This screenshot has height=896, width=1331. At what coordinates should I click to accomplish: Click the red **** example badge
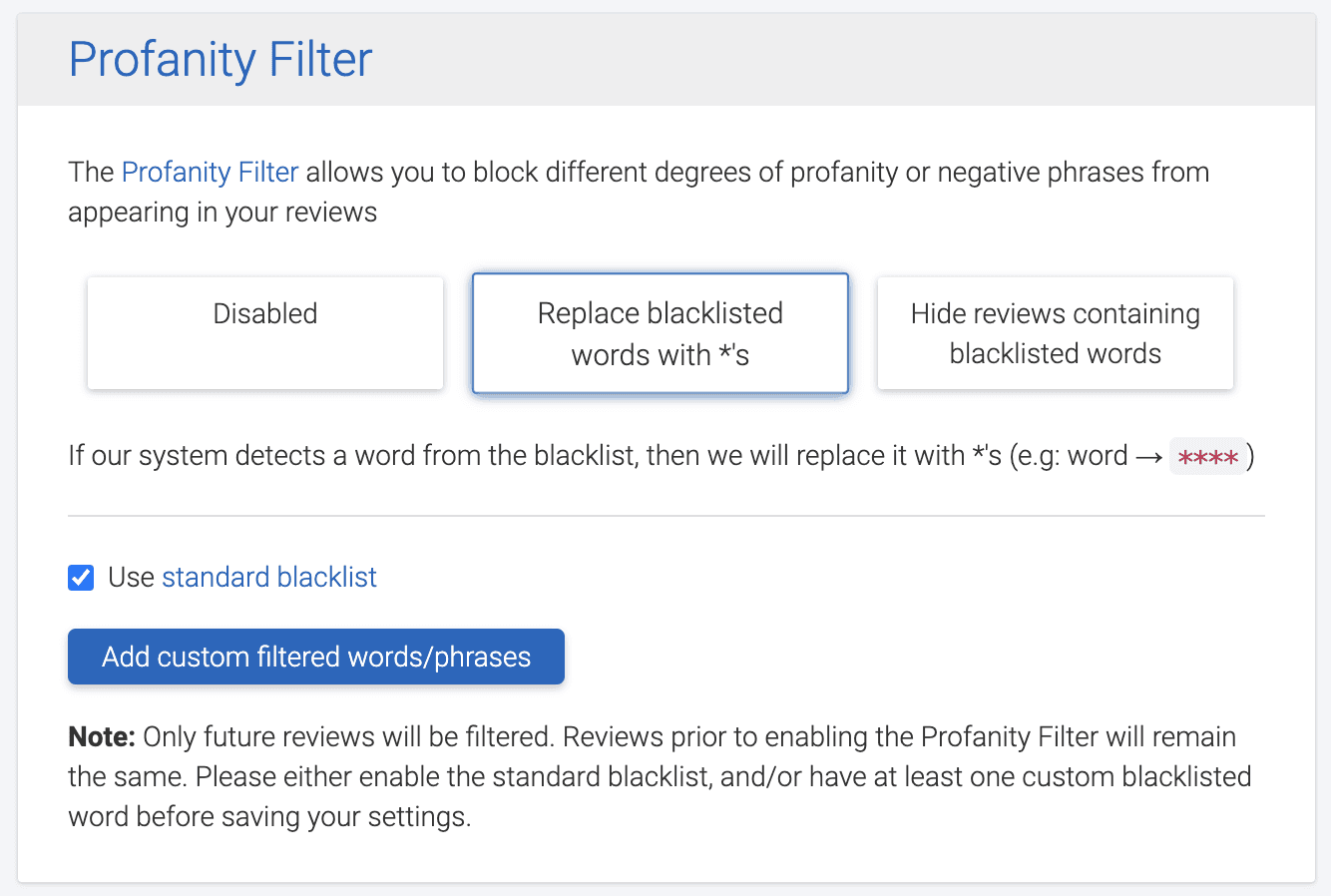(x=1207, y=457)
